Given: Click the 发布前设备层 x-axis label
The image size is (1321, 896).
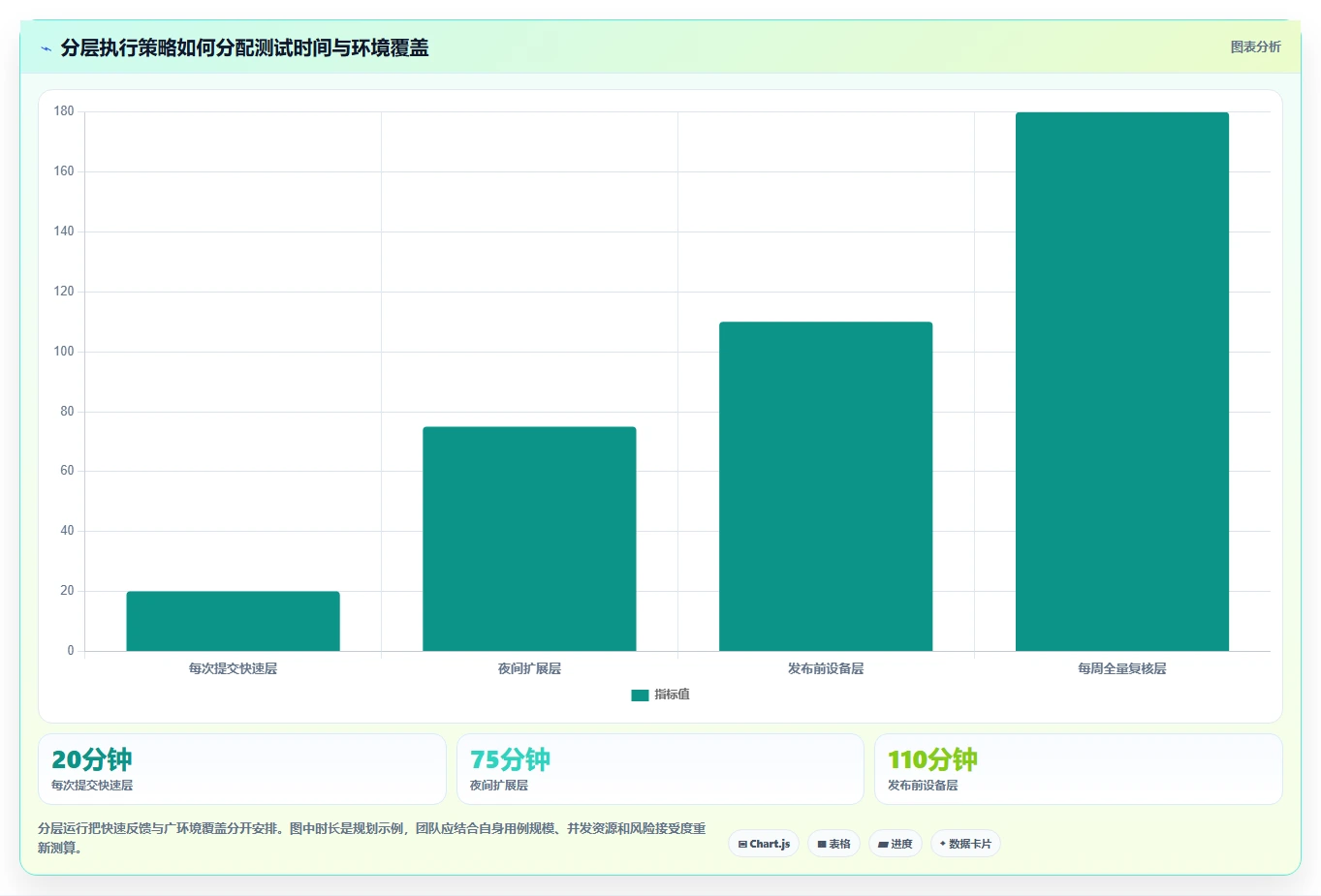Looking at the screenshot, I should pyautogui.click(x=826, y=668).
